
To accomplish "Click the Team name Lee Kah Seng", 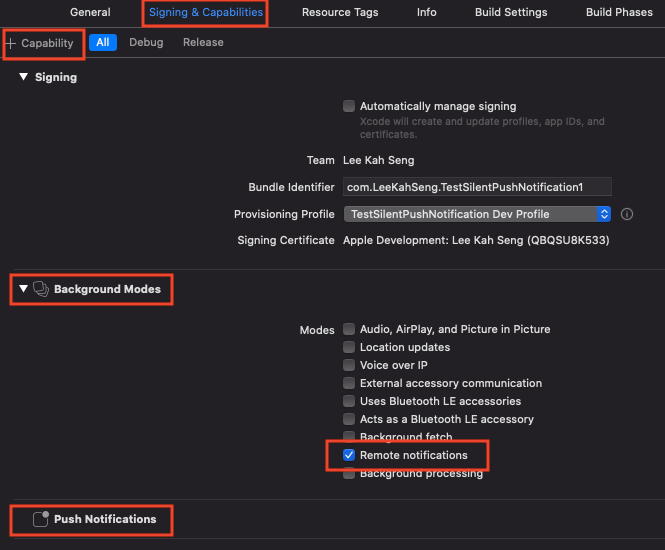I will [378, 160].
